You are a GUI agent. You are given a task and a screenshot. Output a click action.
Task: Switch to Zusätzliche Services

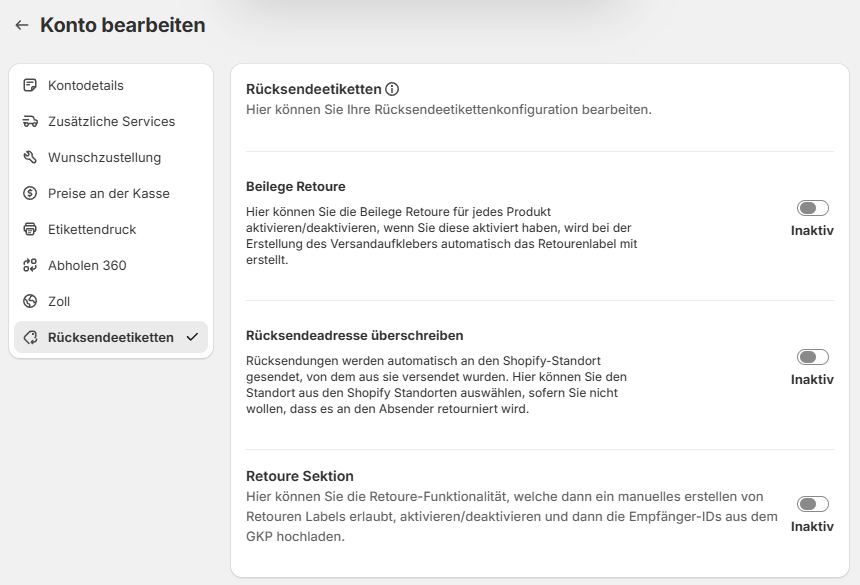point(111,121)
